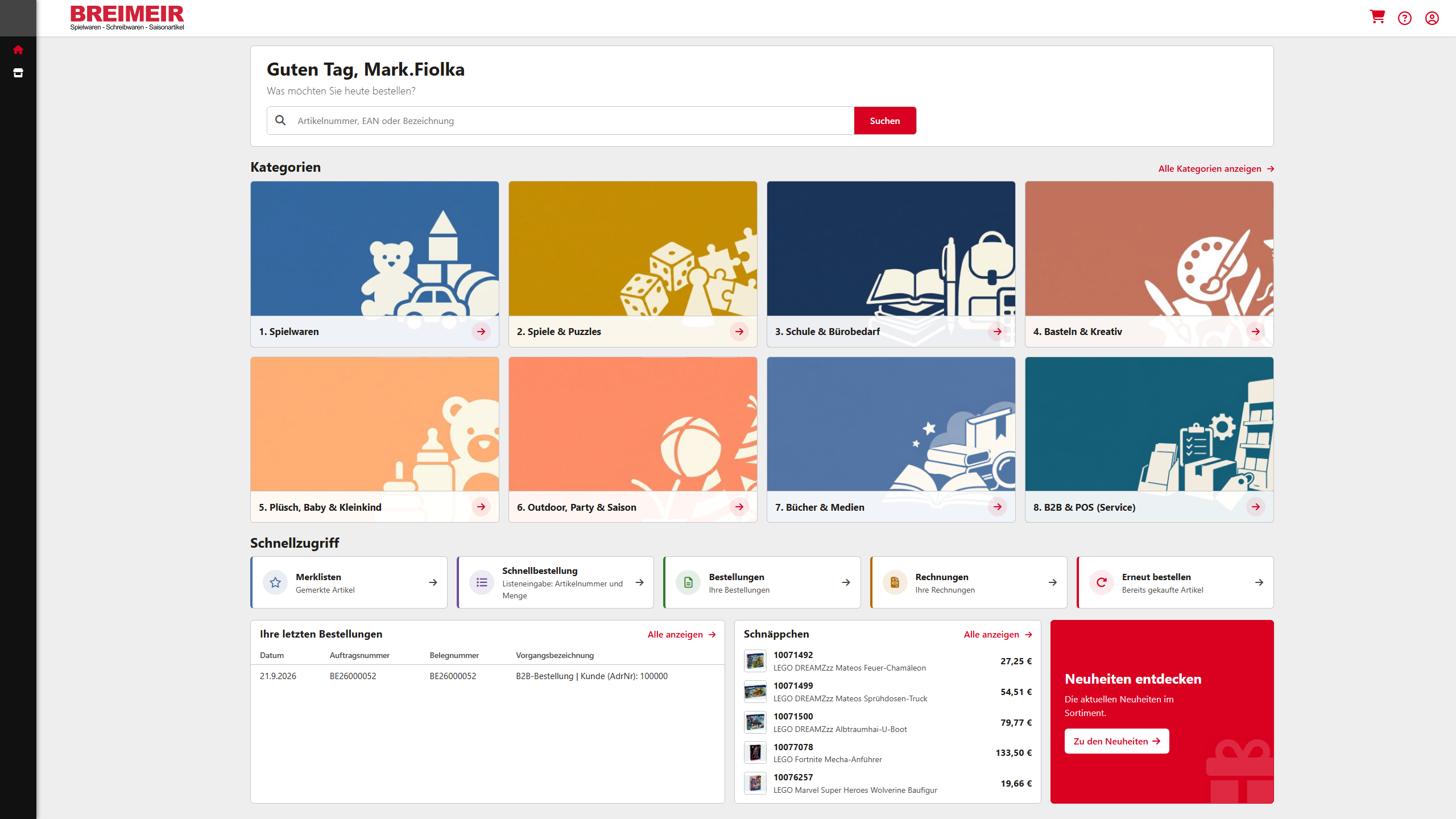
Task: Click the Merklisten star icon
Action: [275, 582]
